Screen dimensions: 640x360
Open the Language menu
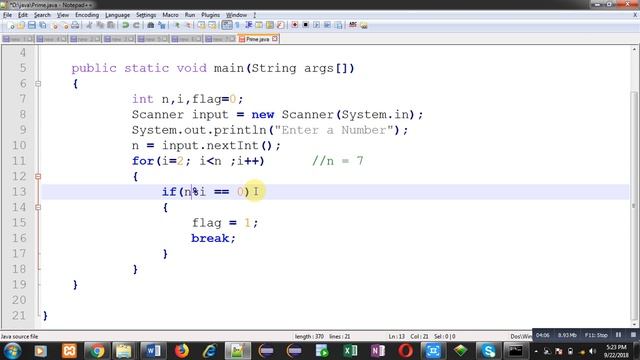[117, 15]
